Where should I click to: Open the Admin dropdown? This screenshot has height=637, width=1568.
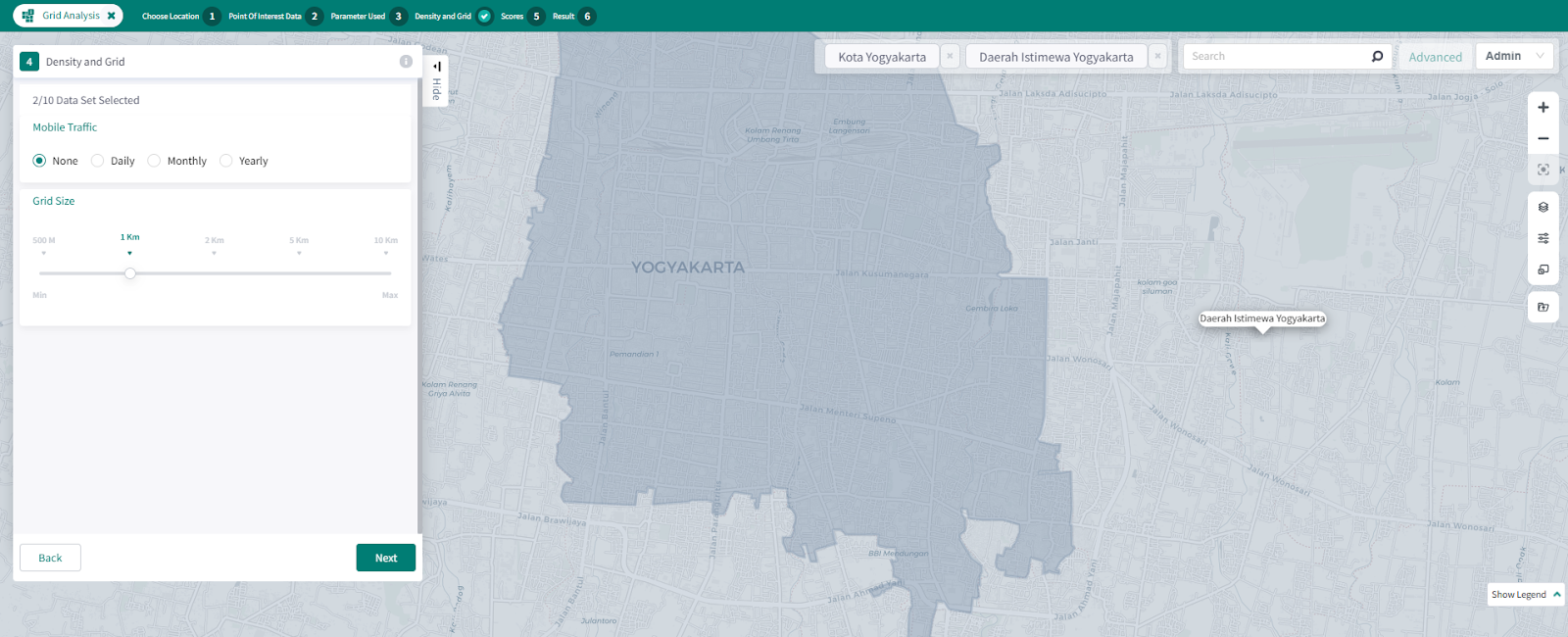tap(1514, 57)
